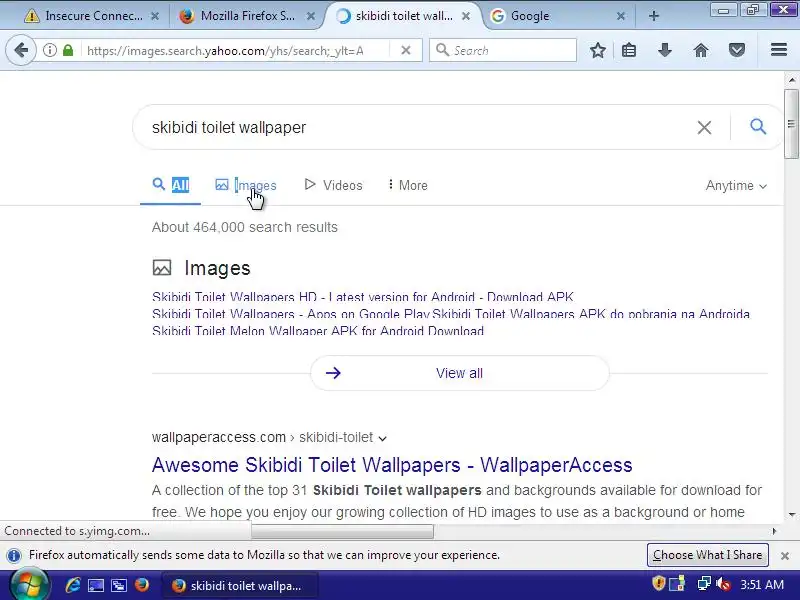
Task: Open Skibidi Toilet Wallpapers HD Latest version link
Action: tap(363, 297)
